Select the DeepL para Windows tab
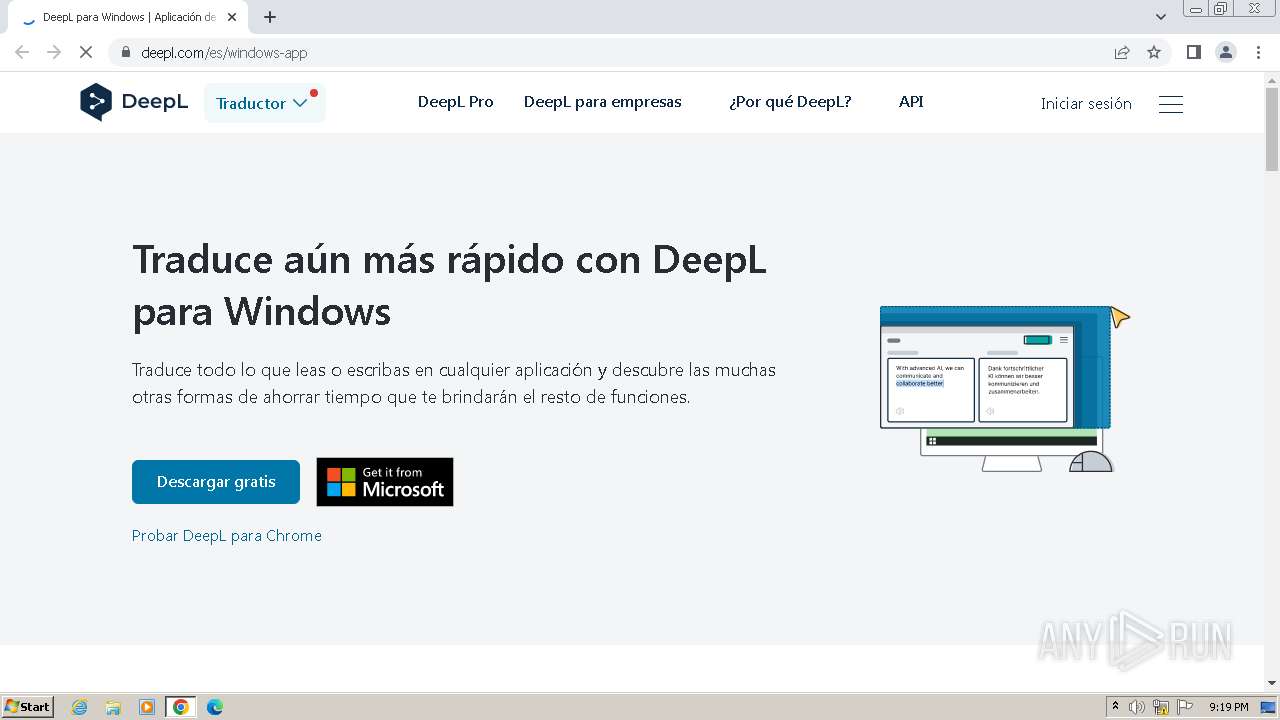Image resolution: width=1280 pixels, height=720 pixels. (128, 17)
